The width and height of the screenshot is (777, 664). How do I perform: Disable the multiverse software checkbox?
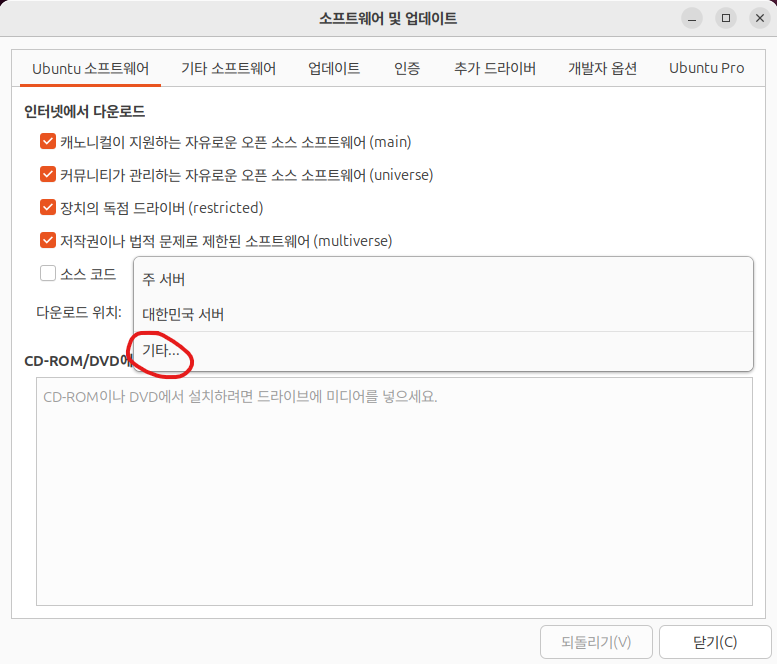click(x=48, y=240)
